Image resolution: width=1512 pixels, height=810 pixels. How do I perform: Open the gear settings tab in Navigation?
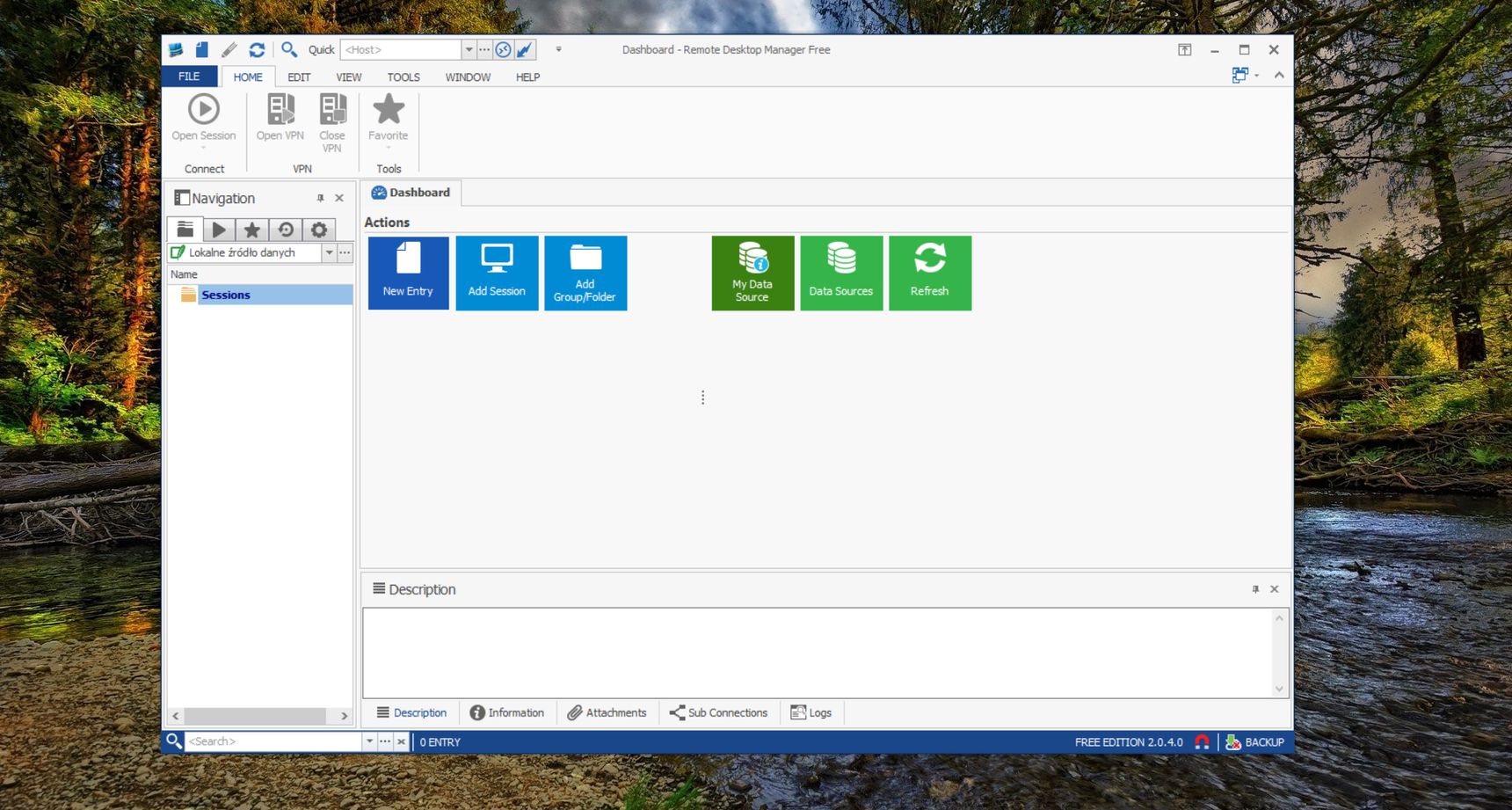[319, 230]
